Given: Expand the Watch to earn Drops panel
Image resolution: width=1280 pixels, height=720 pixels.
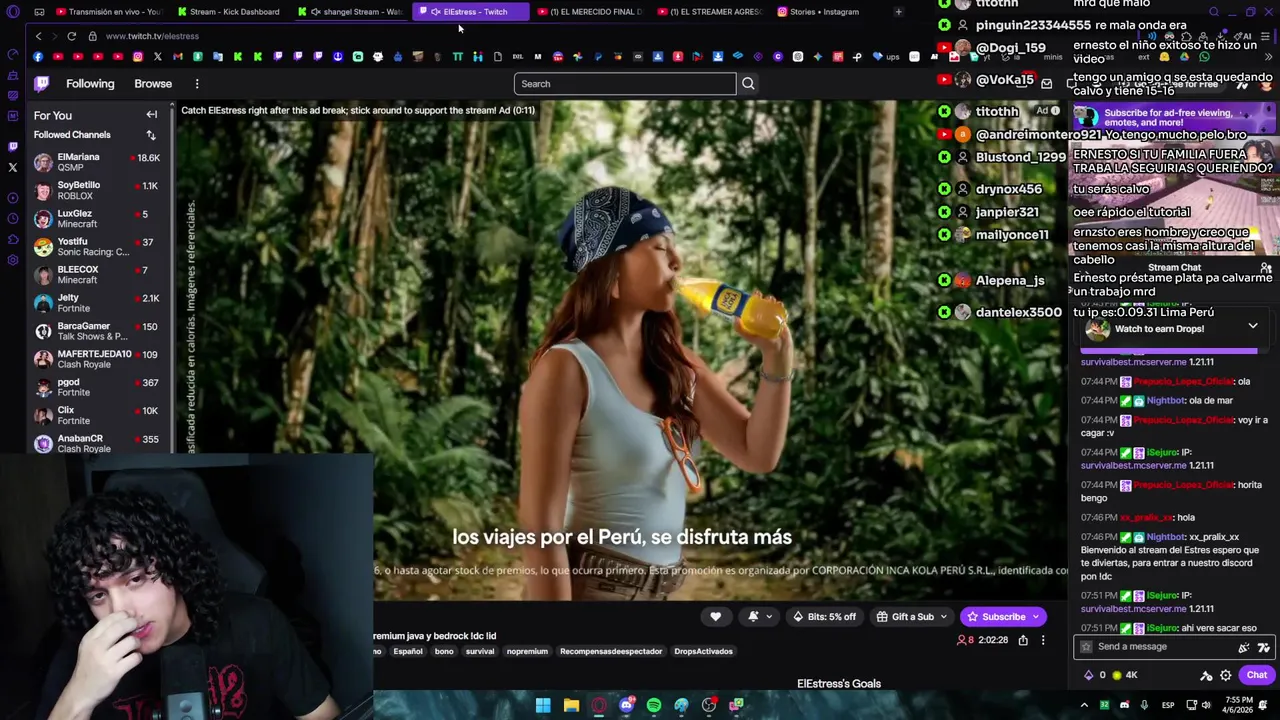Looking at the screenshot, I should [x=1253, y=326].
